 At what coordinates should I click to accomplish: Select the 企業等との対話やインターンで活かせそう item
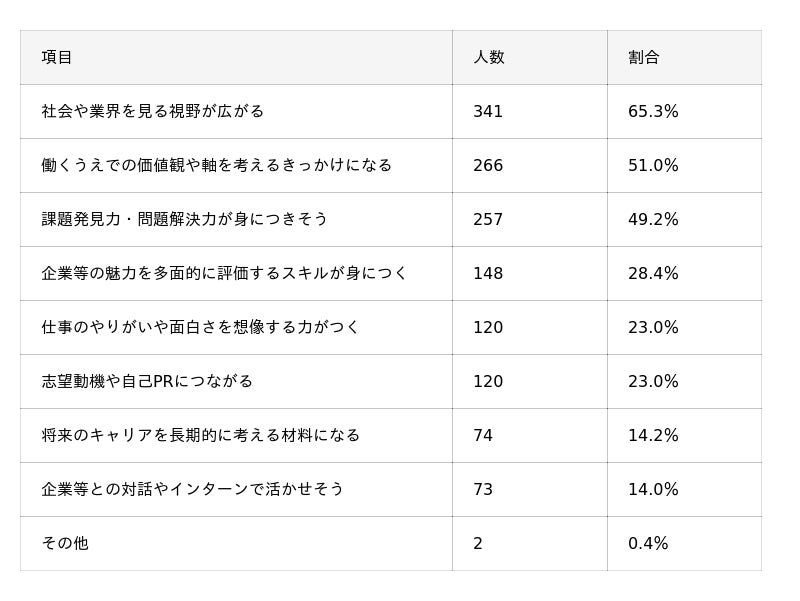[x=193, y=489]
